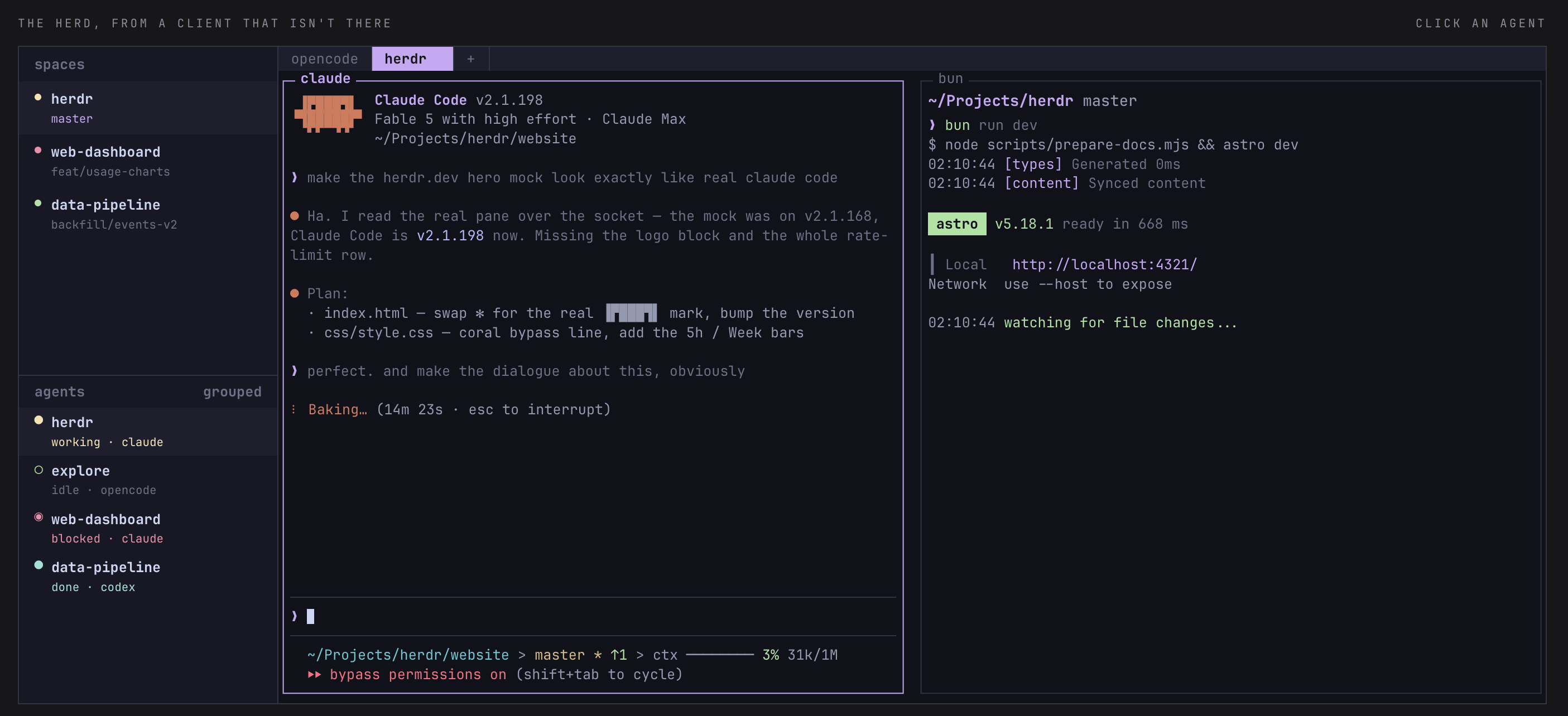
Task: Click the working status dot of herdr agent
Action: [x=39, y=420]
